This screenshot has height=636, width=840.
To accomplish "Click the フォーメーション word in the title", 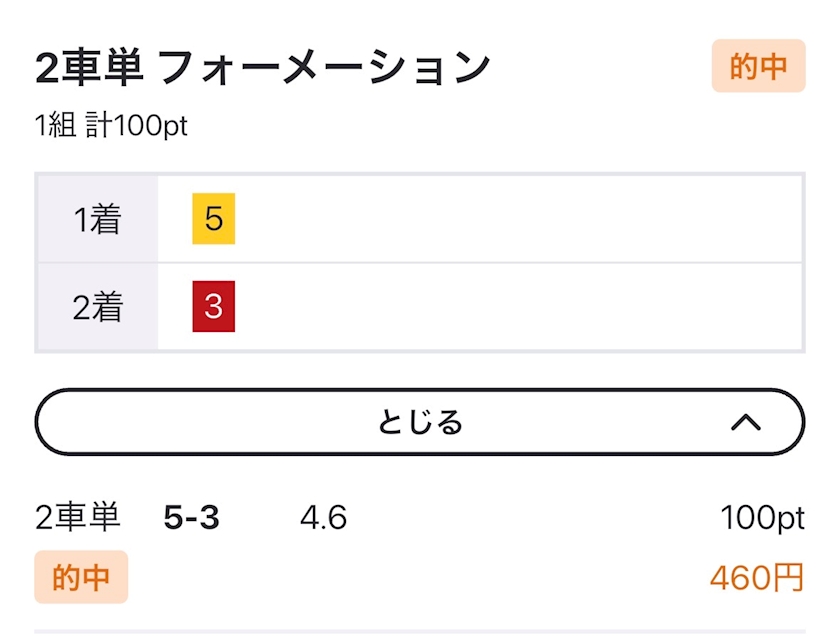I will [x=324, y=68].
